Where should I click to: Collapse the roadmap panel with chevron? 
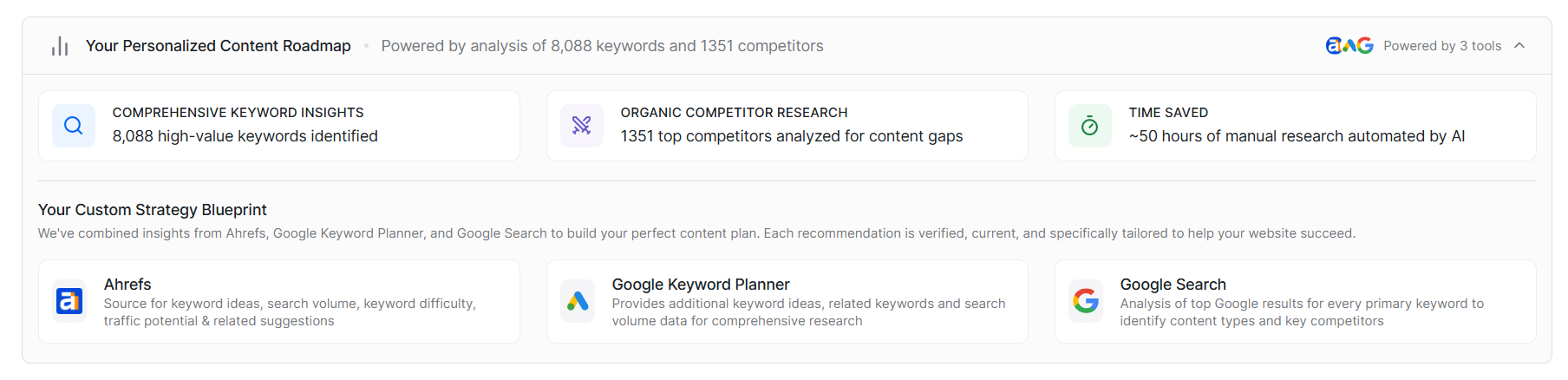click(1519, 46)
